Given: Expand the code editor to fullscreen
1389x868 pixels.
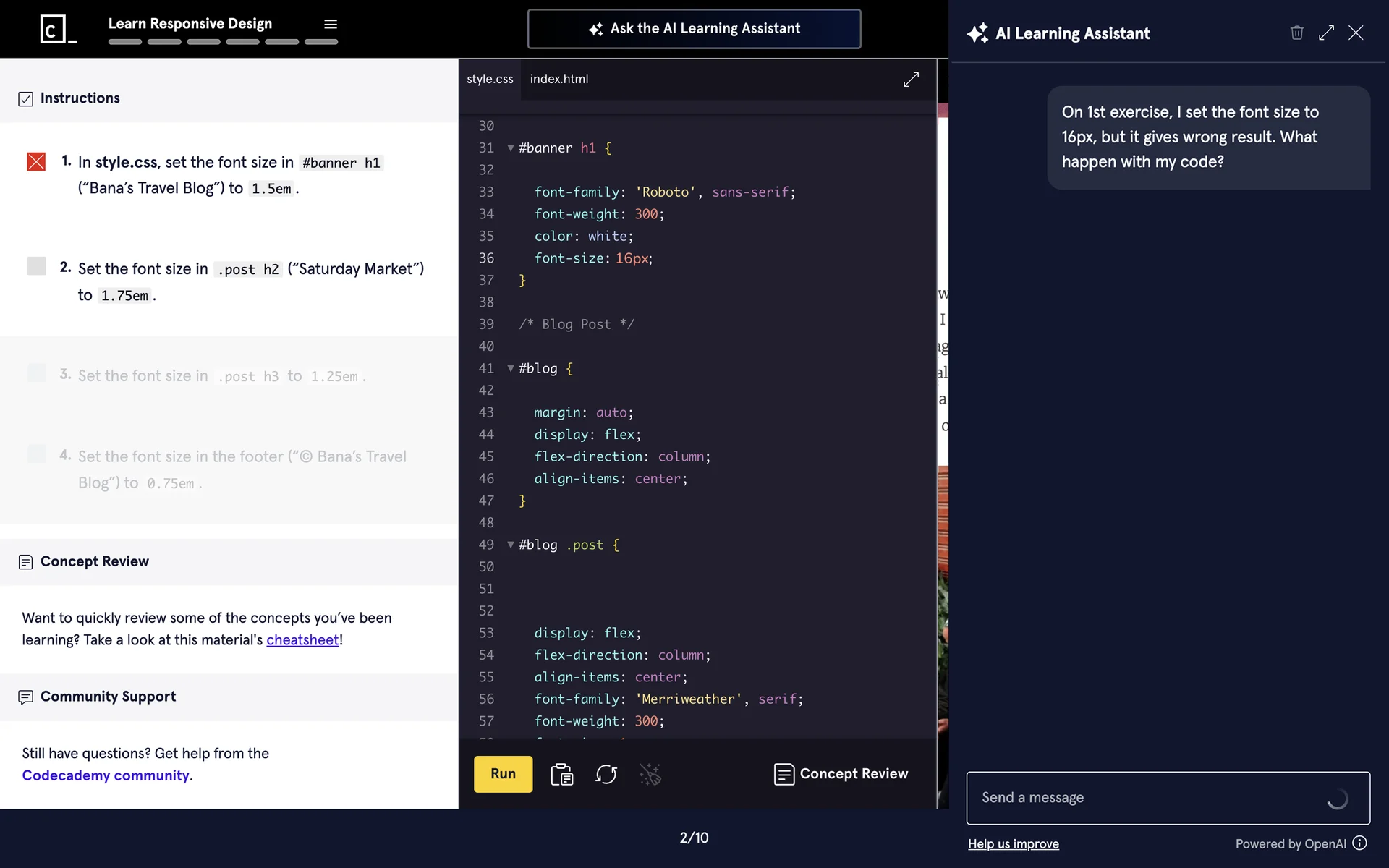Looking at the screenshot, I should coord(911,79).
